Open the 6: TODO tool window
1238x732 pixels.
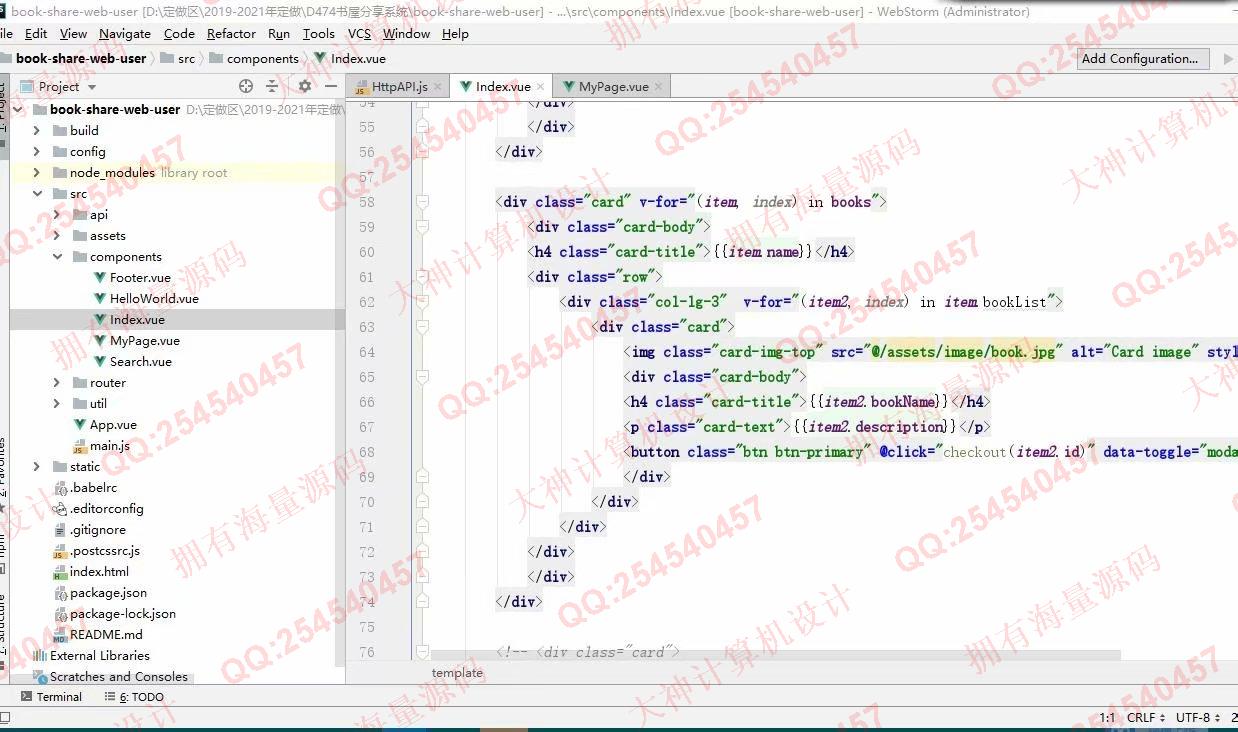pos(134,697)
